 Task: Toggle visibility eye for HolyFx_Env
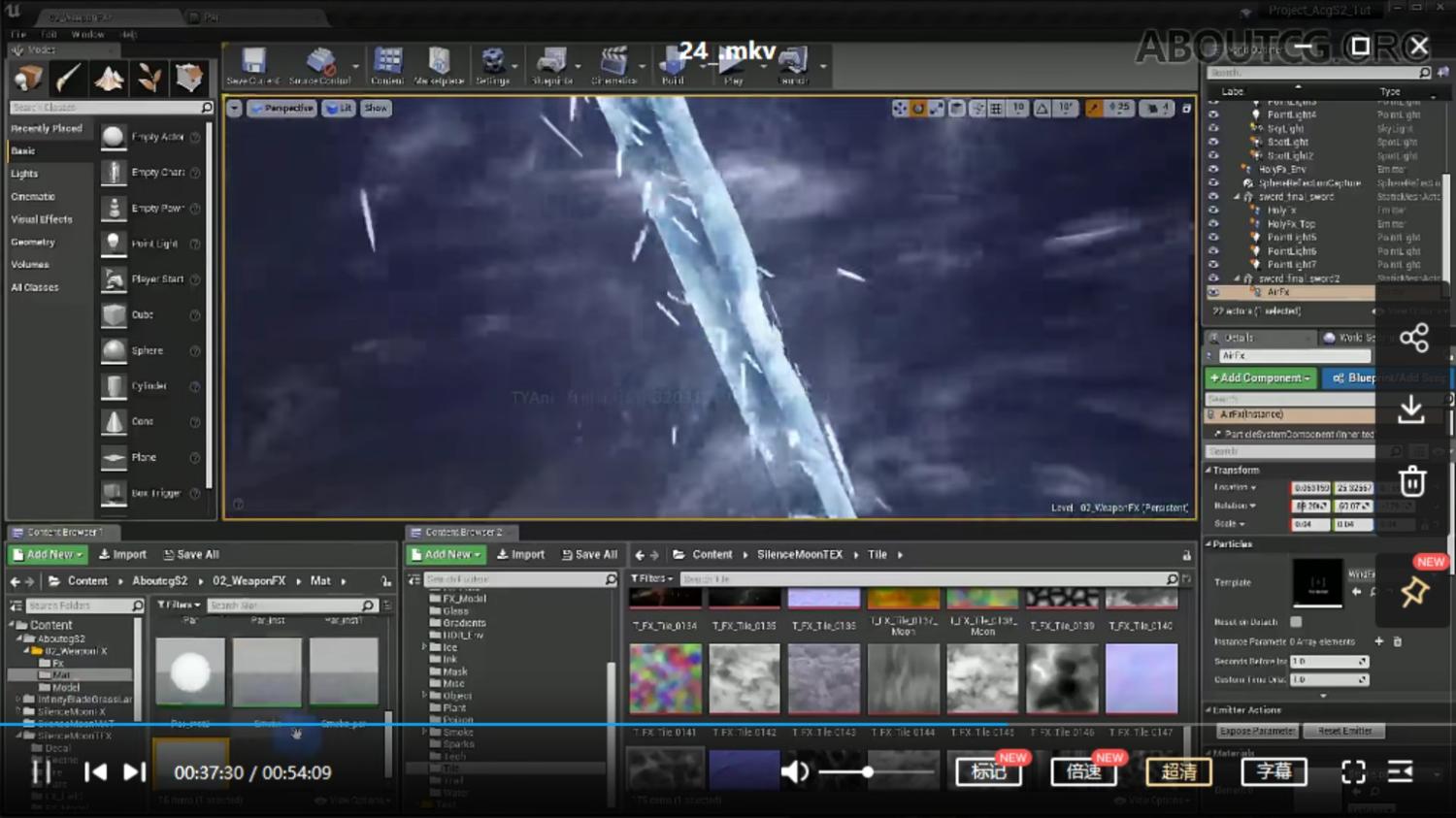pyautogui.click(x=1213, y=169)
